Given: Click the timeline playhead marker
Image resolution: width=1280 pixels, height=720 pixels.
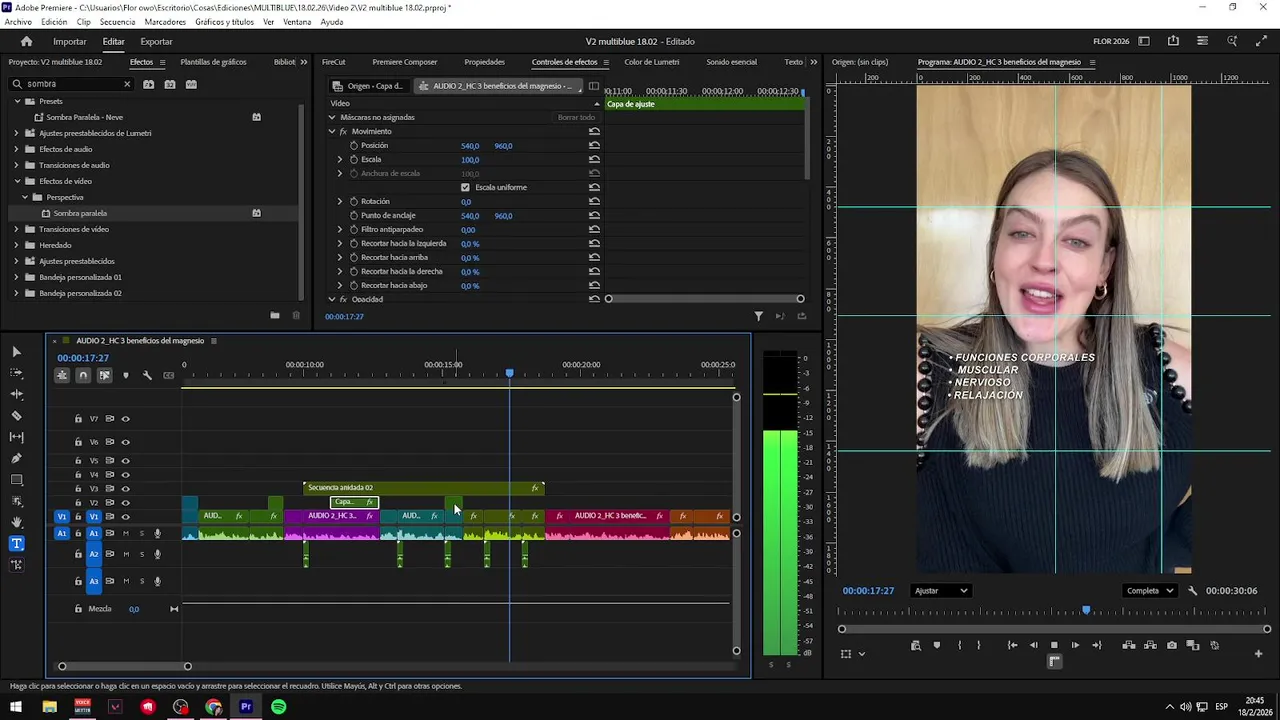Looking at the screenshot, I should [509, 373].
